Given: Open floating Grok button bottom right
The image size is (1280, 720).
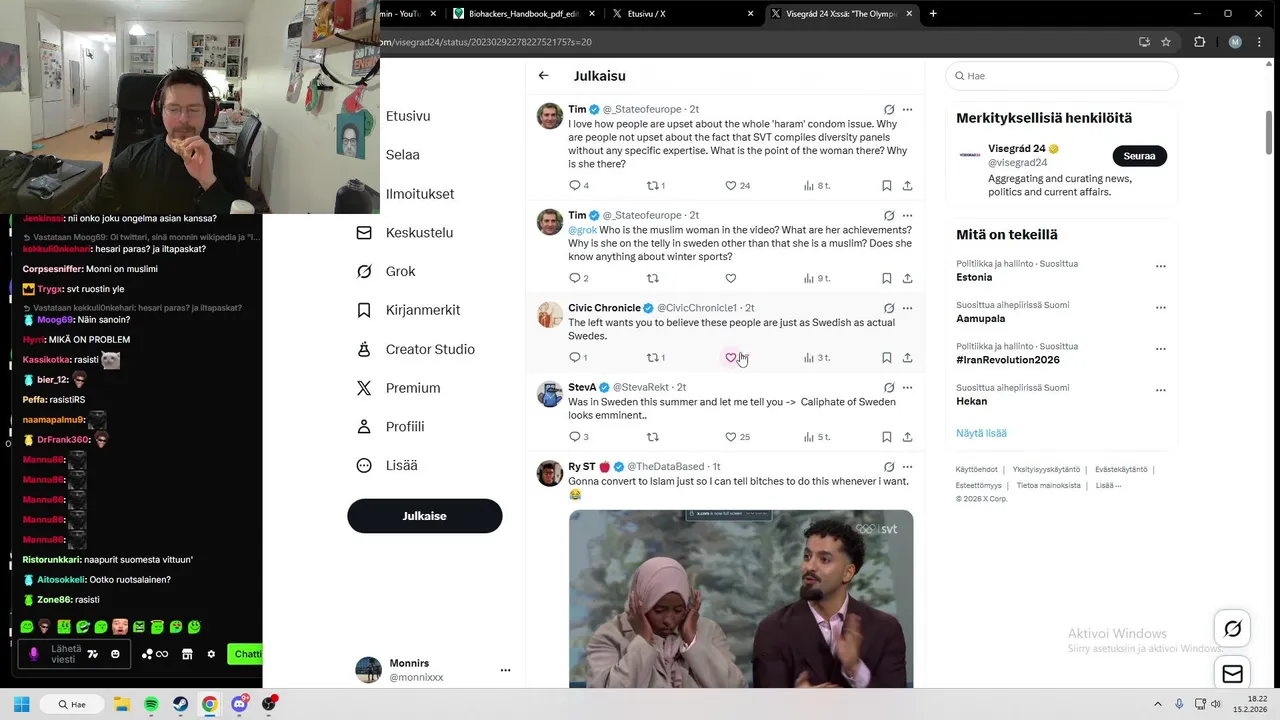Looking at the screenshot, I should (1233, 629).
